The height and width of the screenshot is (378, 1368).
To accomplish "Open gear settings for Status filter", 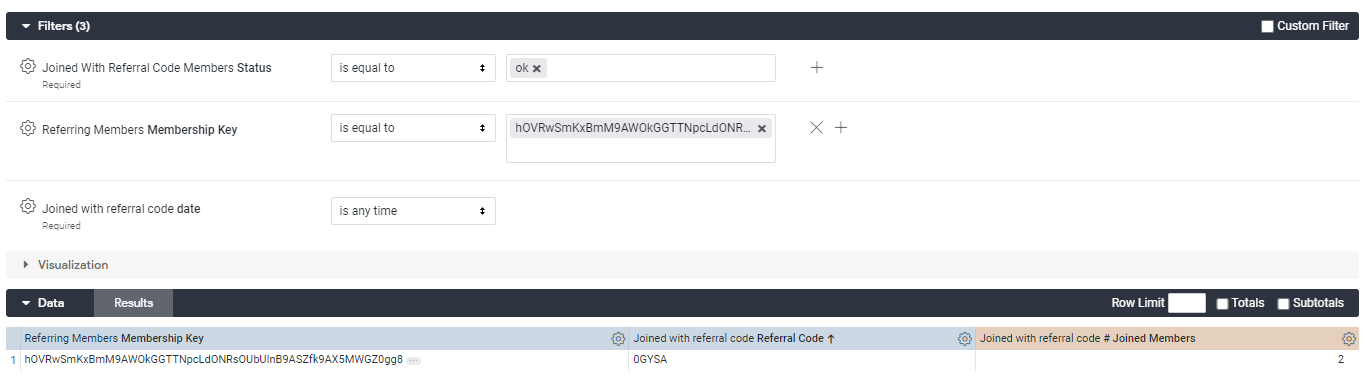I will click(28, 67).
